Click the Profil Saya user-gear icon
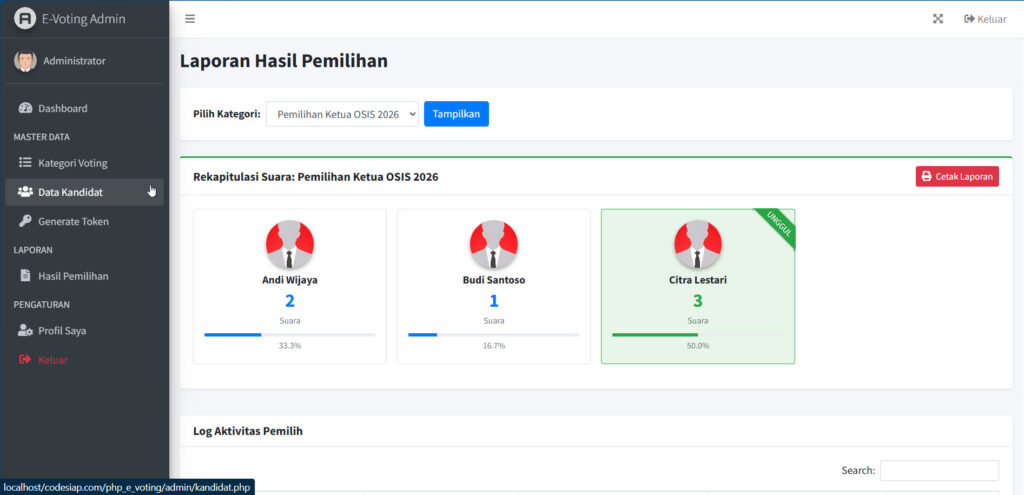This screenshot has width=1024, height=495. click(26, 330)
